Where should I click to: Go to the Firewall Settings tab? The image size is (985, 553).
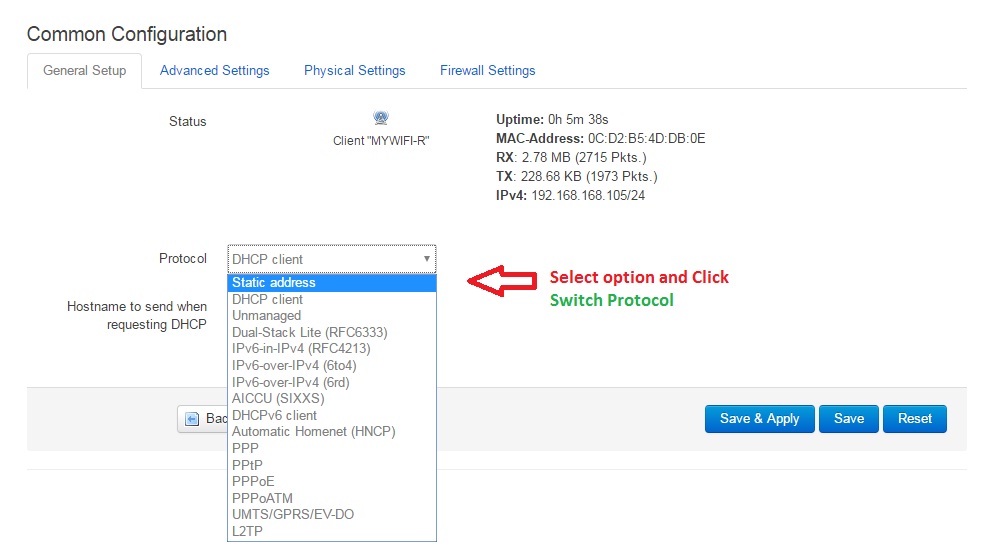(487, 70)
